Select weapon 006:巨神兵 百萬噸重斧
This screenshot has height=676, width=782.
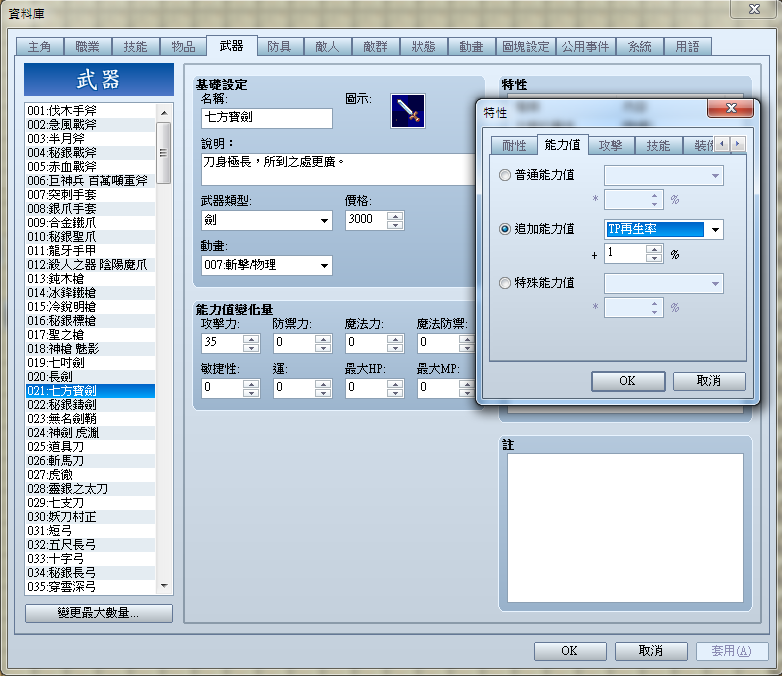[90, 181]
